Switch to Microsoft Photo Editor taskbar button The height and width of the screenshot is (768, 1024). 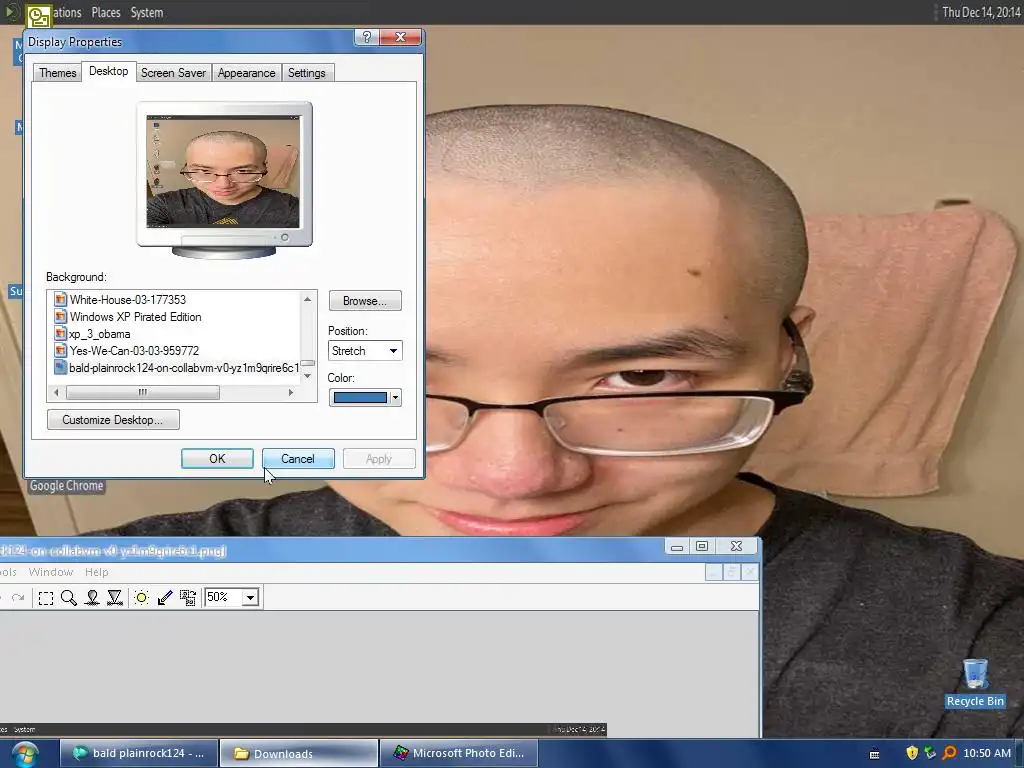click(x=460, y=754)
